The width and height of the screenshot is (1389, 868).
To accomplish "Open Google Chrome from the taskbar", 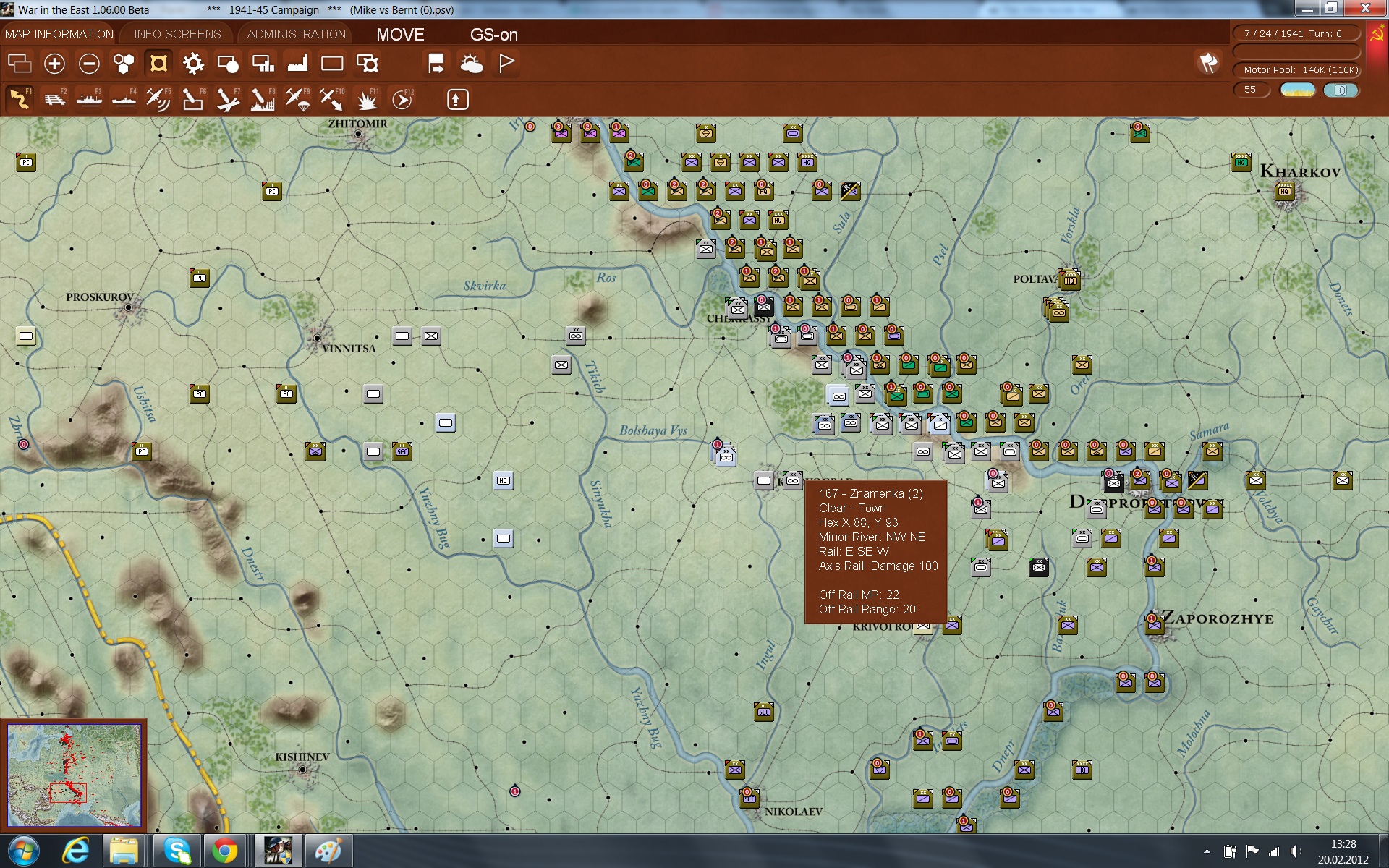I will tap(225, 851).
